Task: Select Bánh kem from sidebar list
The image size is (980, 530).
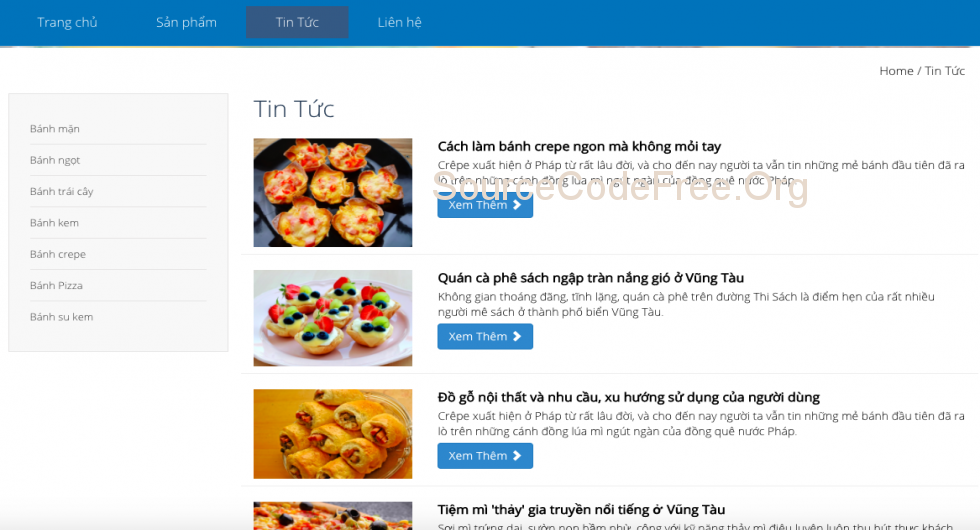Action: (54, 222)
